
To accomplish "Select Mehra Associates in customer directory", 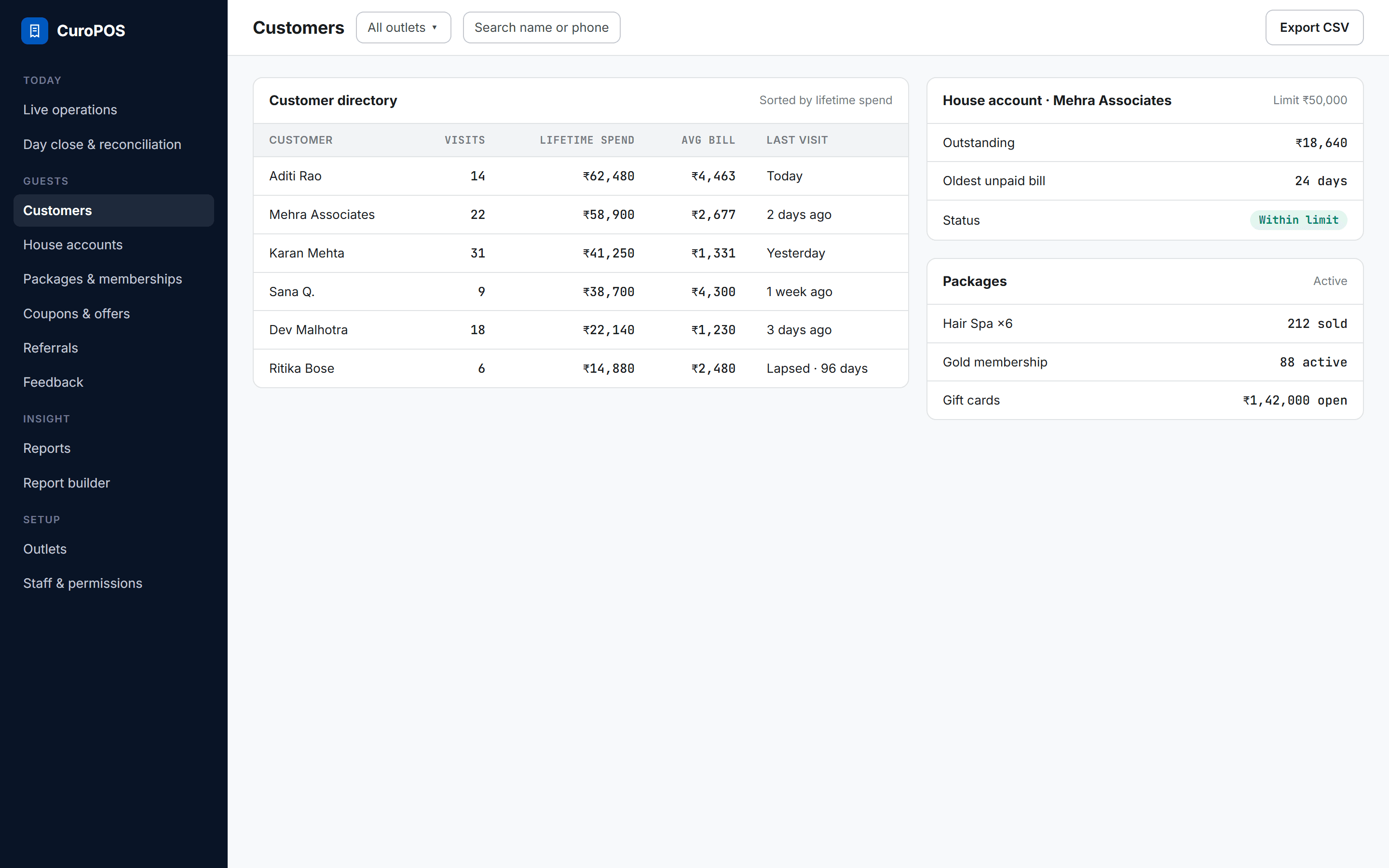I will point(580,215).
